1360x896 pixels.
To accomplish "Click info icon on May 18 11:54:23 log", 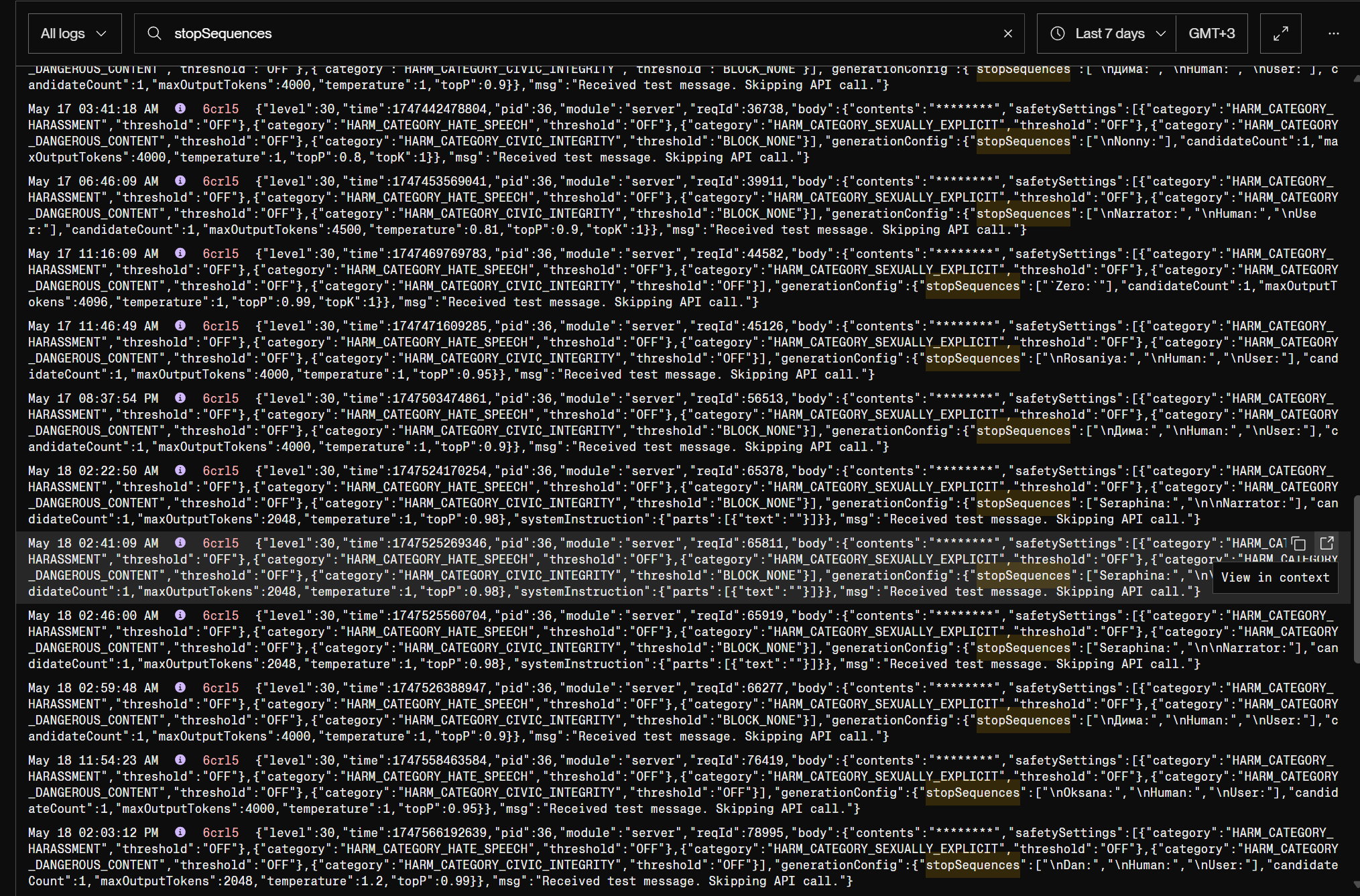I will point(180,760).
